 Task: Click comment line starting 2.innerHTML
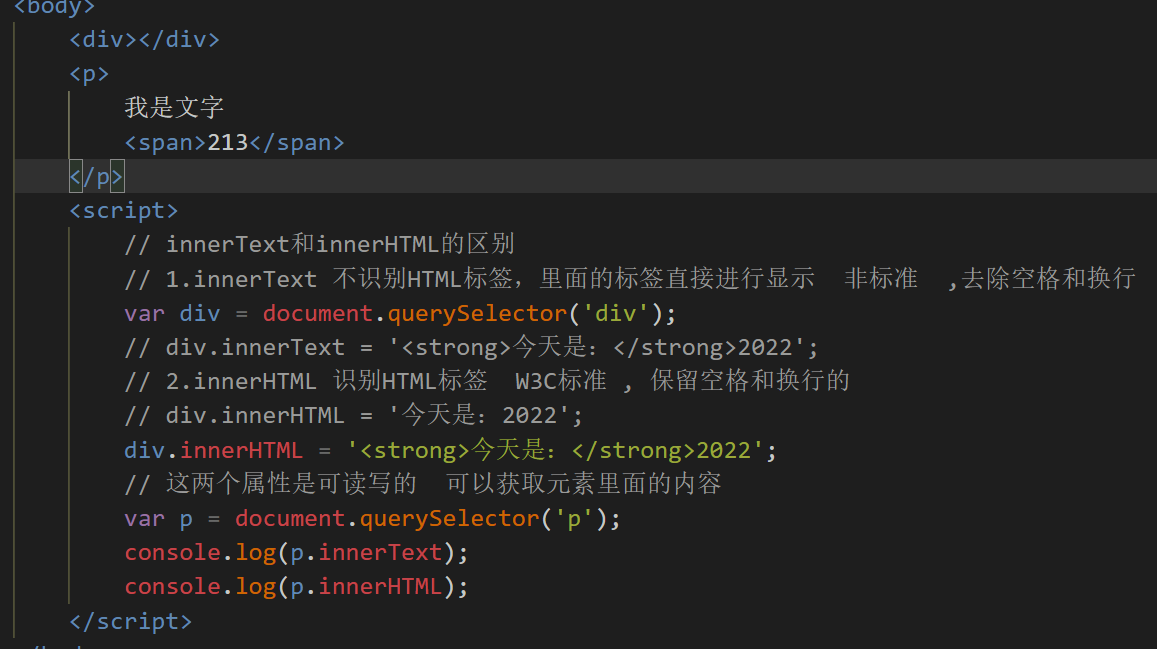point(487,381)
